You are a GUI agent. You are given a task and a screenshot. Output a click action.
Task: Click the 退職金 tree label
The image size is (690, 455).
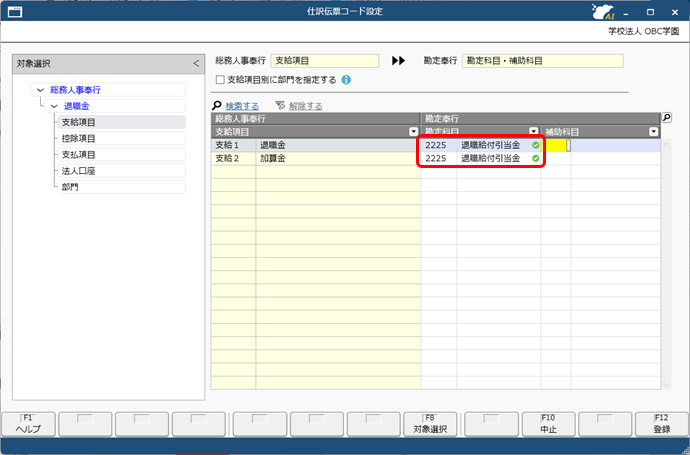pyautogui.click(x=77, y=106)
